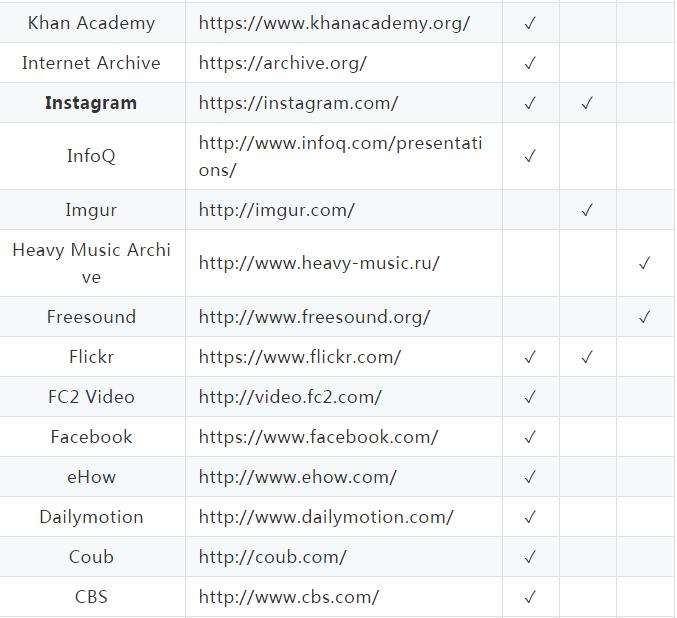Screen dimensions: 677x618
Task: Click the Heavy Music Archive row checkmark
Action: coord(645,263)
